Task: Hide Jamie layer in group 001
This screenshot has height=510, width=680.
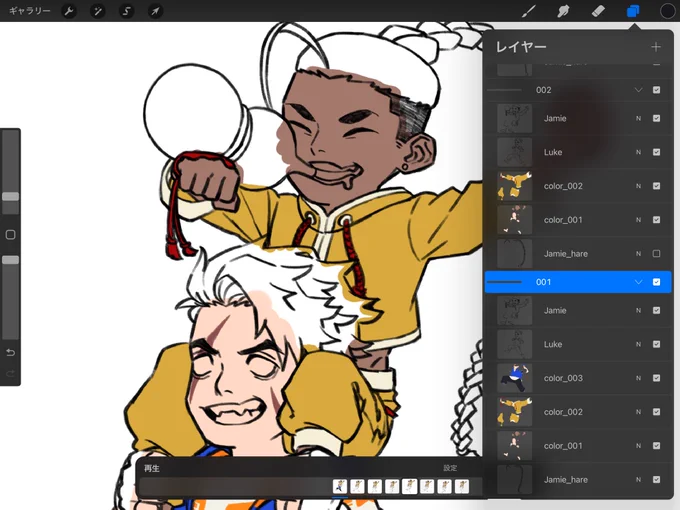Action: point(657,310)
